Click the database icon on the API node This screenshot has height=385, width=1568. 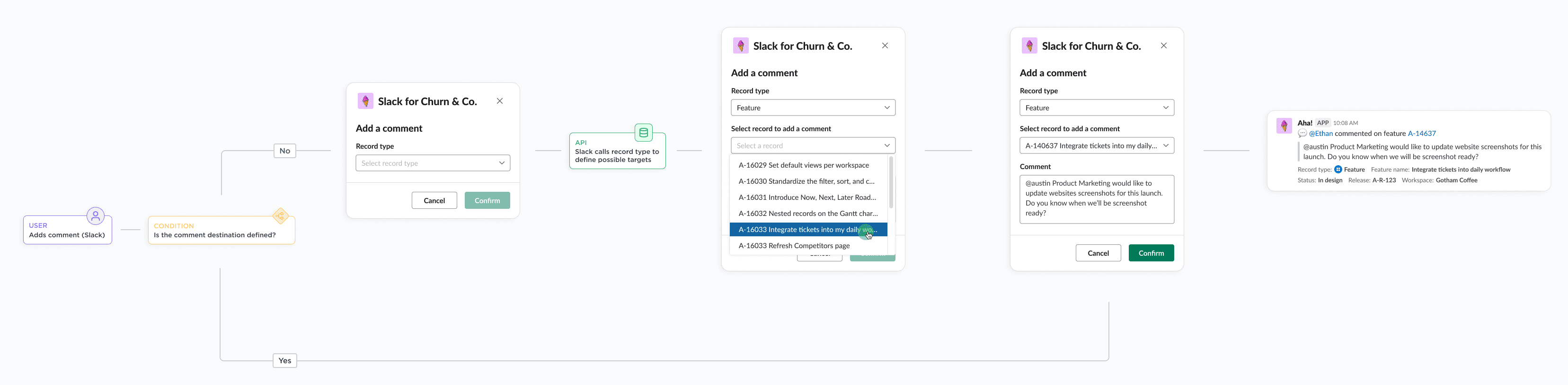point(643,132)
